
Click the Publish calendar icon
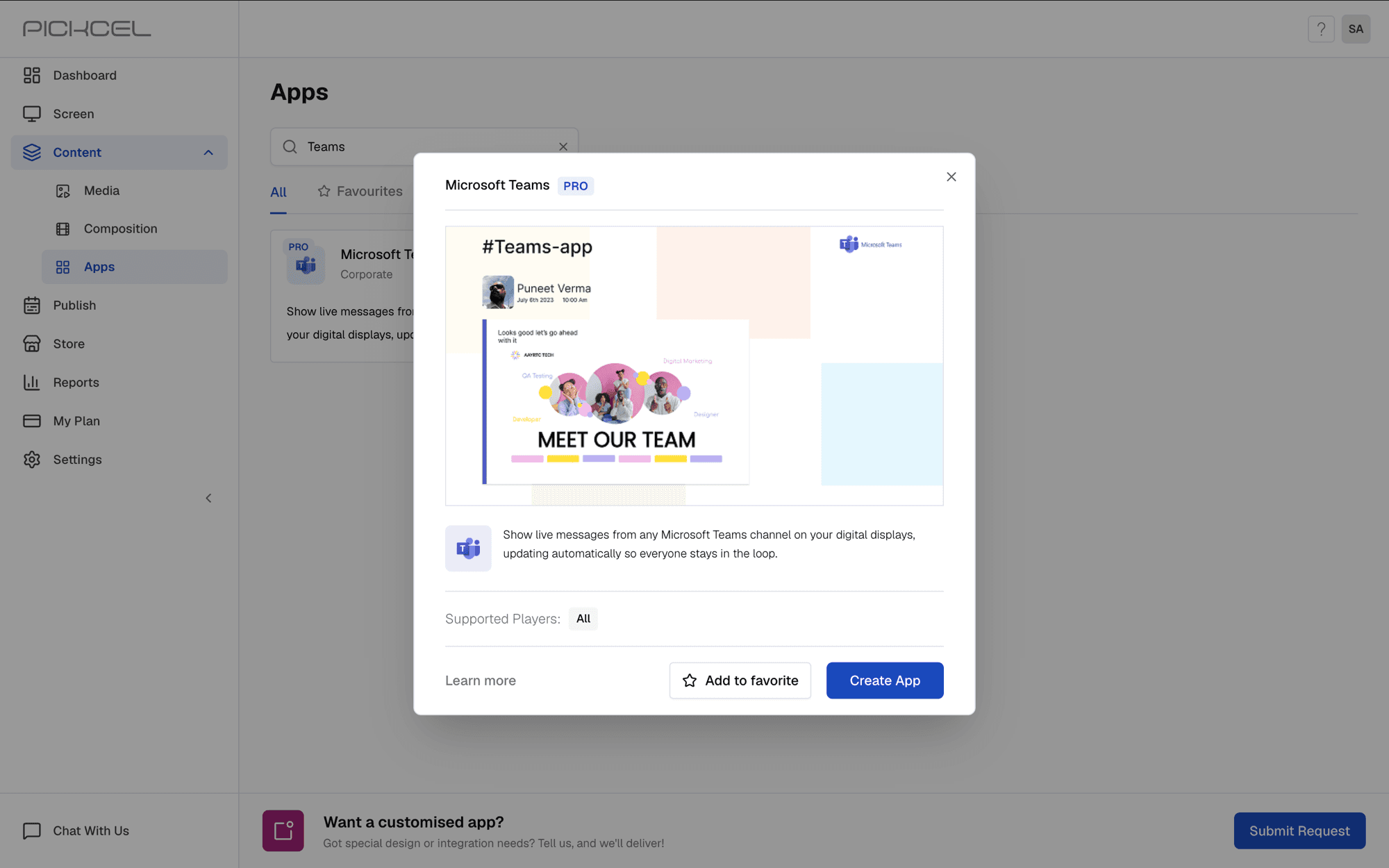tap(32, 306)
